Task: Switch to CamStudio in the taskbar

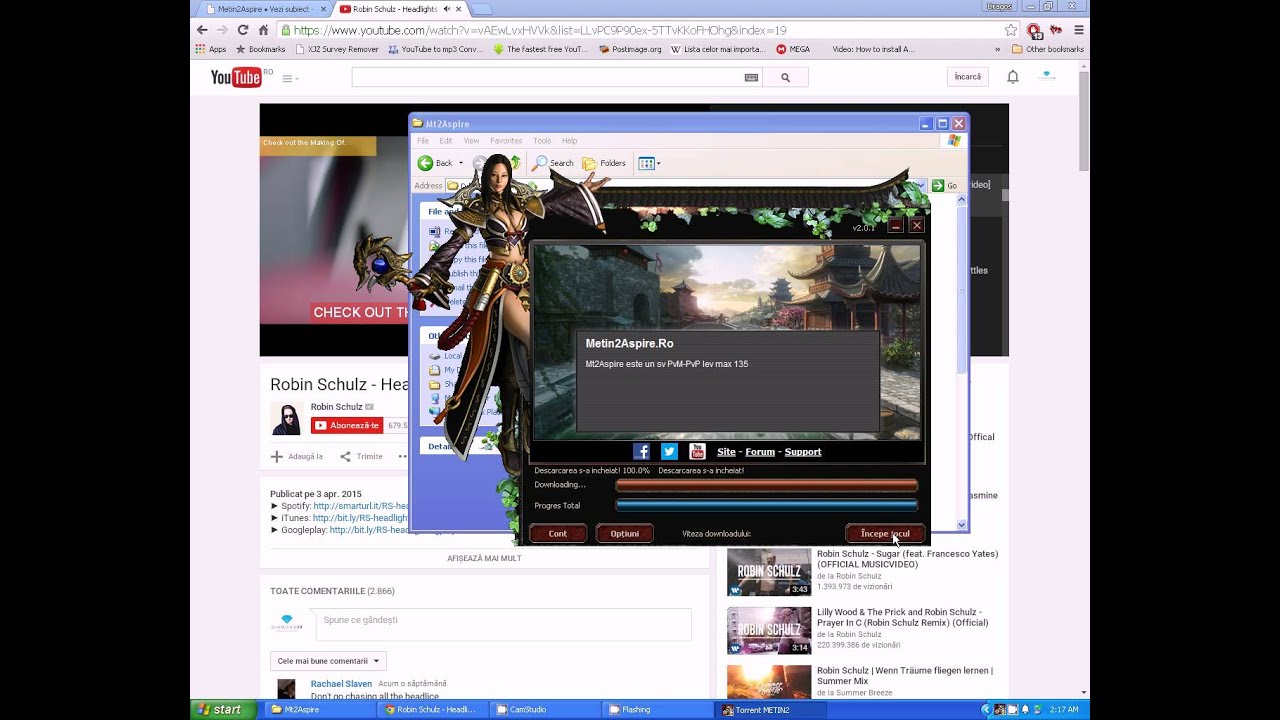Action: (x=545, y=710)
